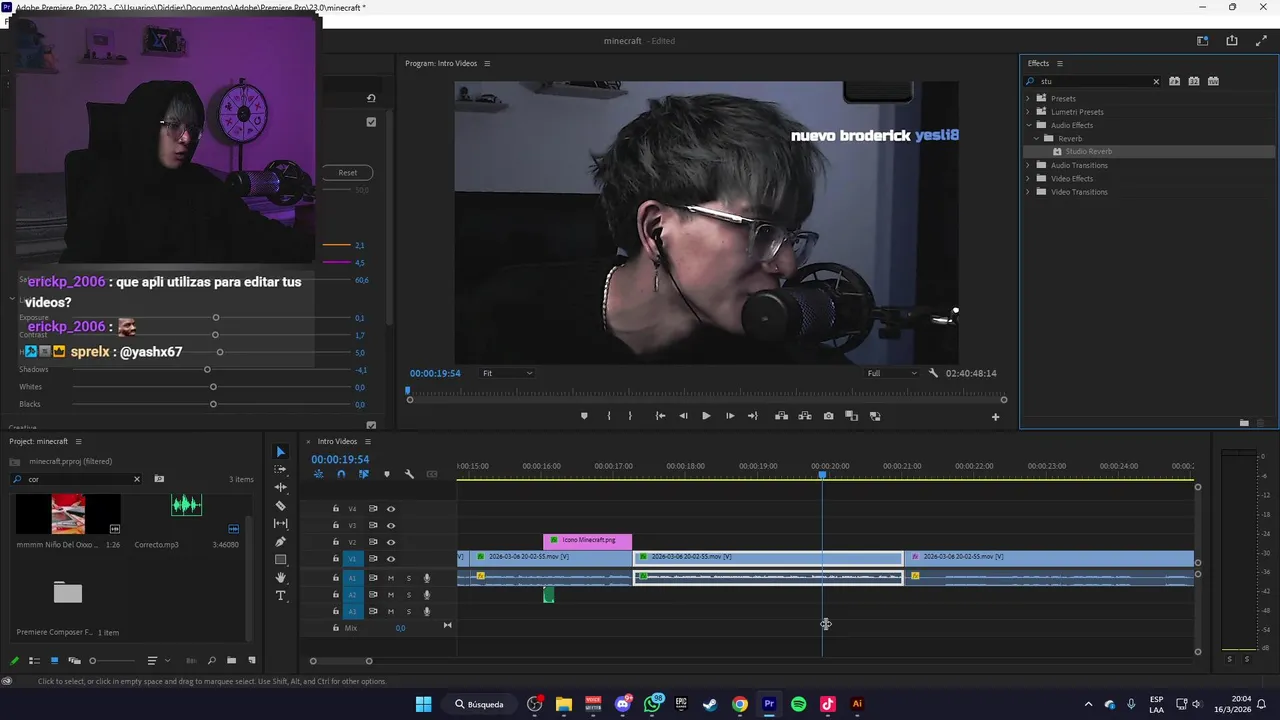This screenshot has height=720, width=1280.
Task: Select the Track Select Forward tool
Action: 280,469
